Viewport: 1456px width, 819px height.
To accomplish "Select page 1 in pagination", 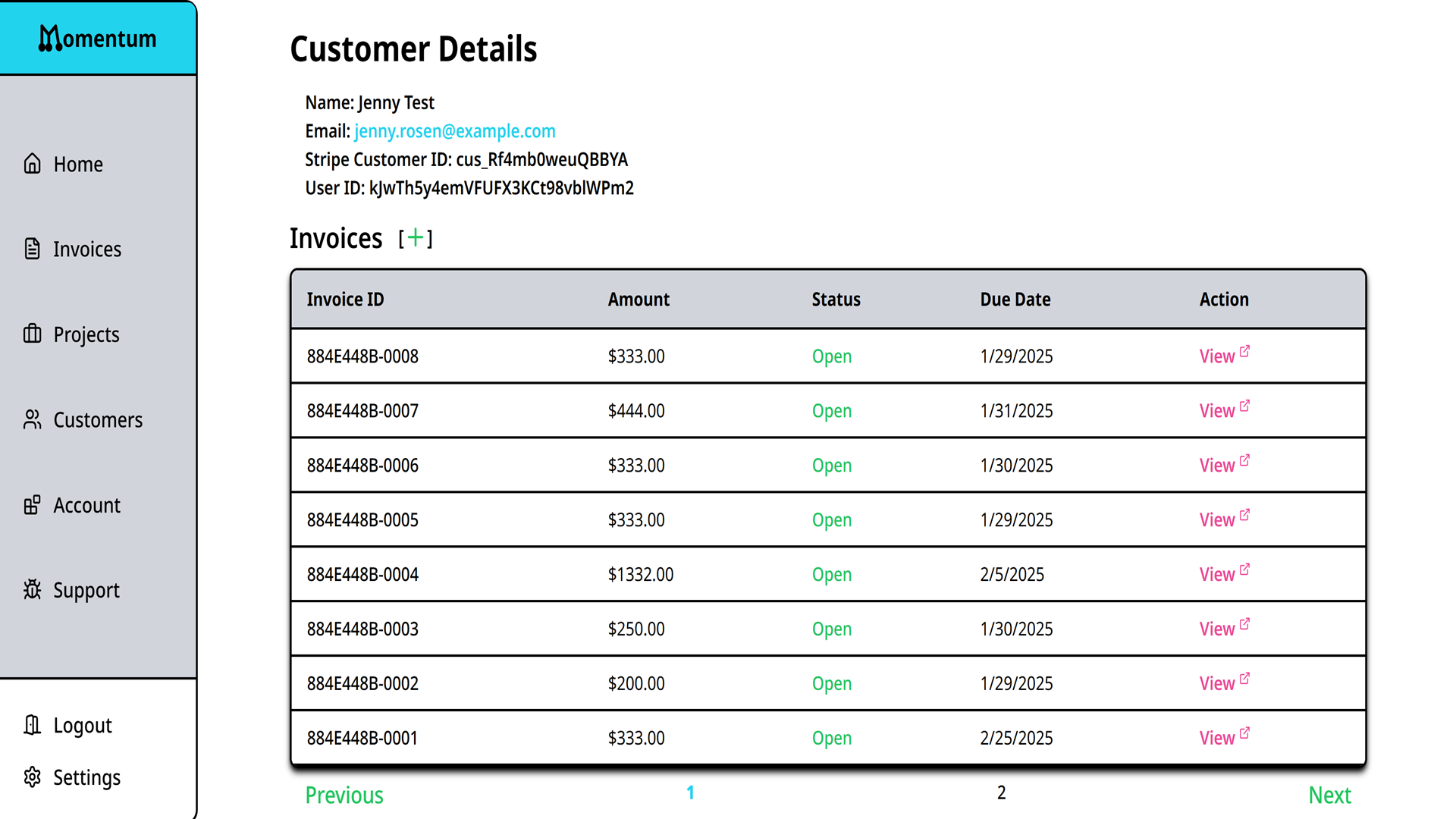I will coord(690,792).
